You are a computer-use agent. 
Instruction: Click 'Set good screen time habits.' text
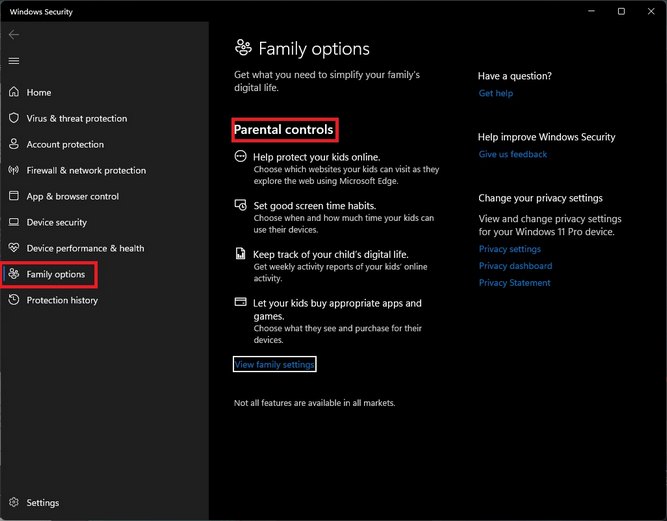[x=315, y=206]
